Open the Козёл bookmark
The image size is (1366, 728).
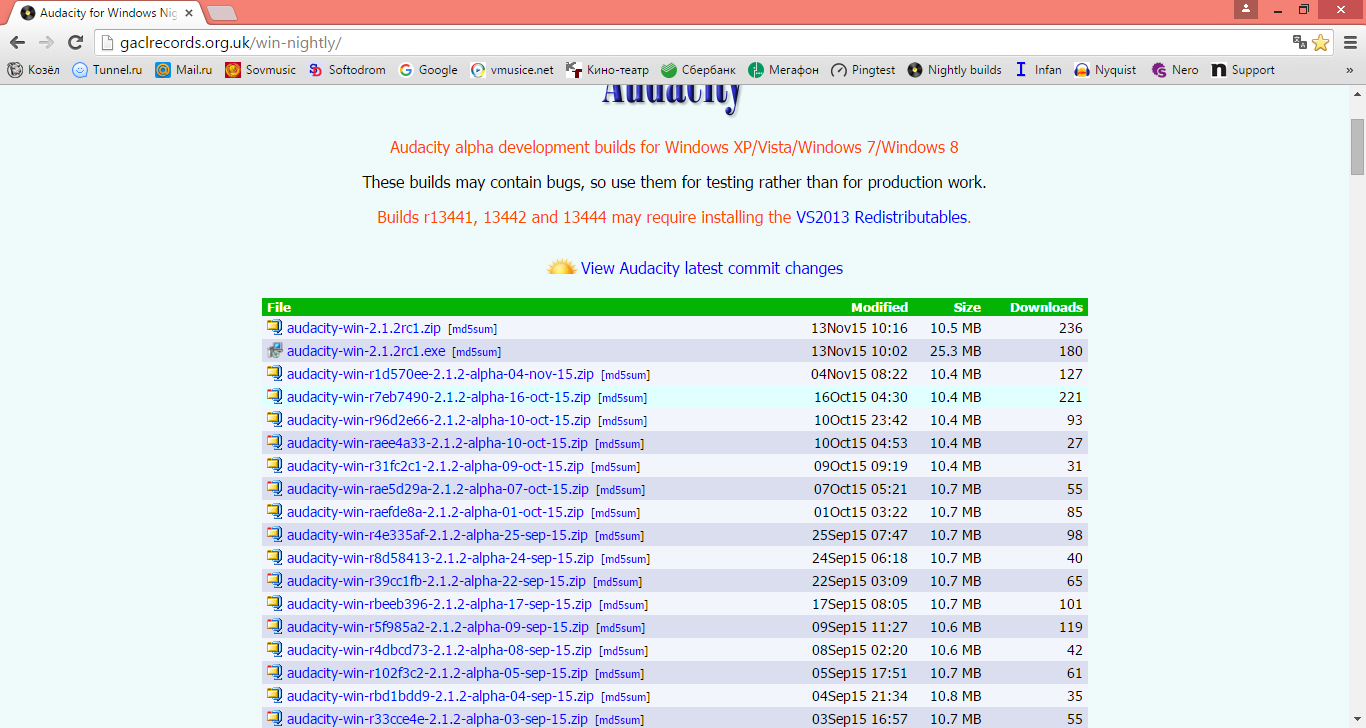coord(33,70)
